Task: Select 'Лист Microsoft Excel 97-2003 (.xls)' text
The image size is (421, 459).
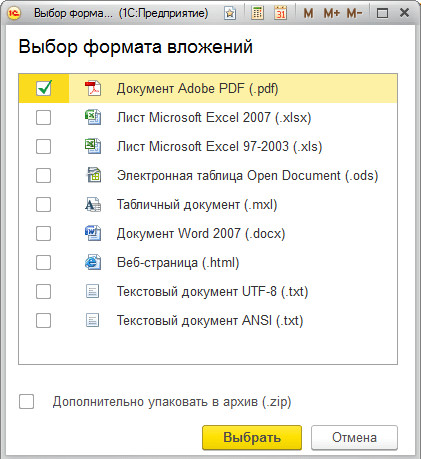Action: pyautogui.click(x=219, y=147)
